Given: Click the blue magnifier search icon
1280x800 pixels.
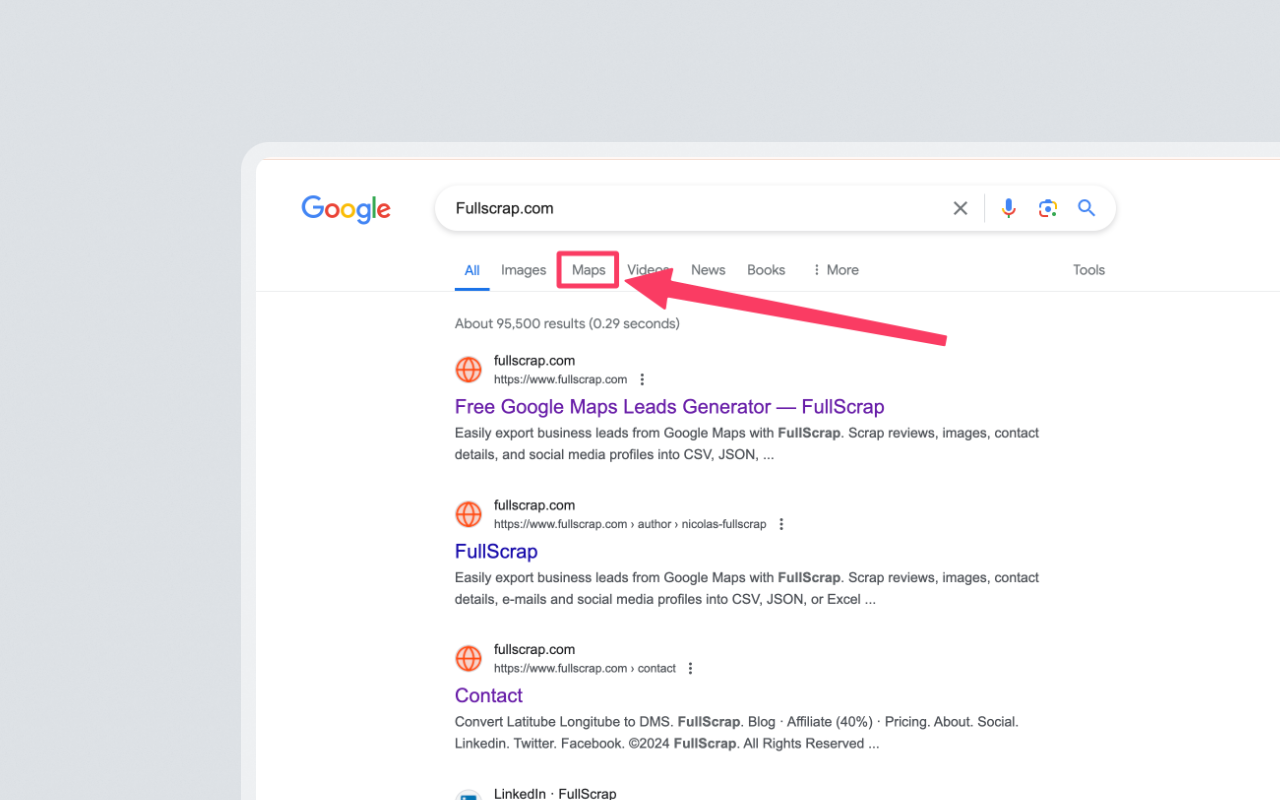Looking at the screenshot, I should 1087,208.
